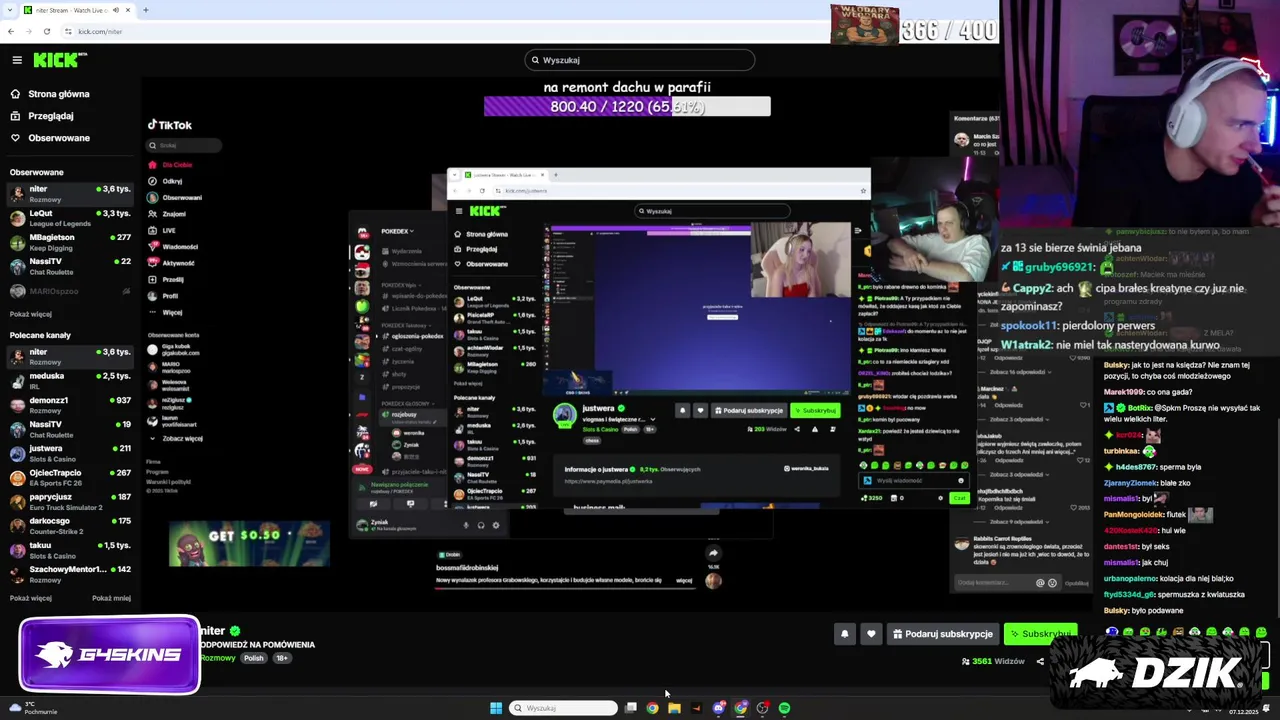
Task: Open Prześlij in TikTok sidebar
Action: coord(167,280)
